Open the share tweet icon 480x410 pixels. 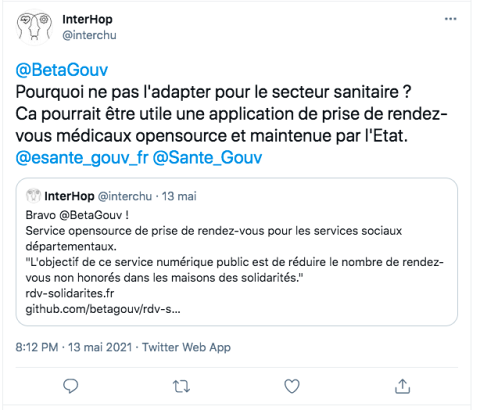click(x=402, y=386)
